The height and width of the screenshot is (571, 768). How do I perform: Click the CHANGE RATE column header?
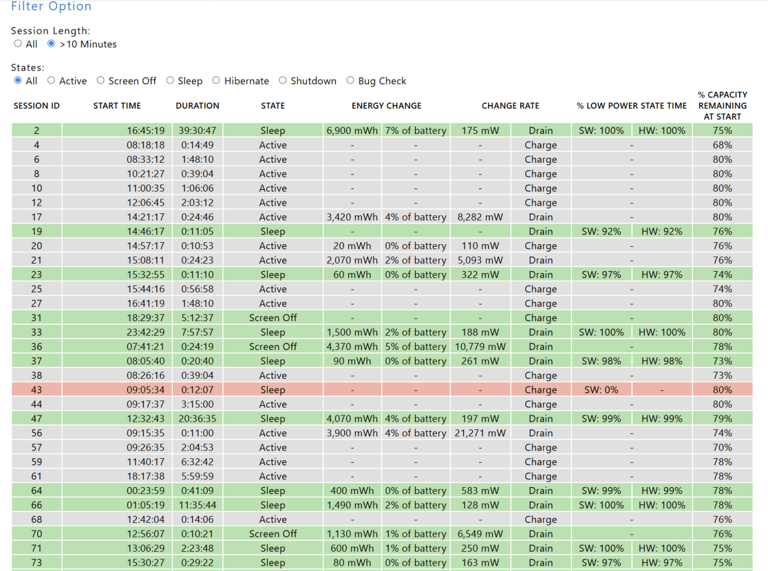(510, 106)
